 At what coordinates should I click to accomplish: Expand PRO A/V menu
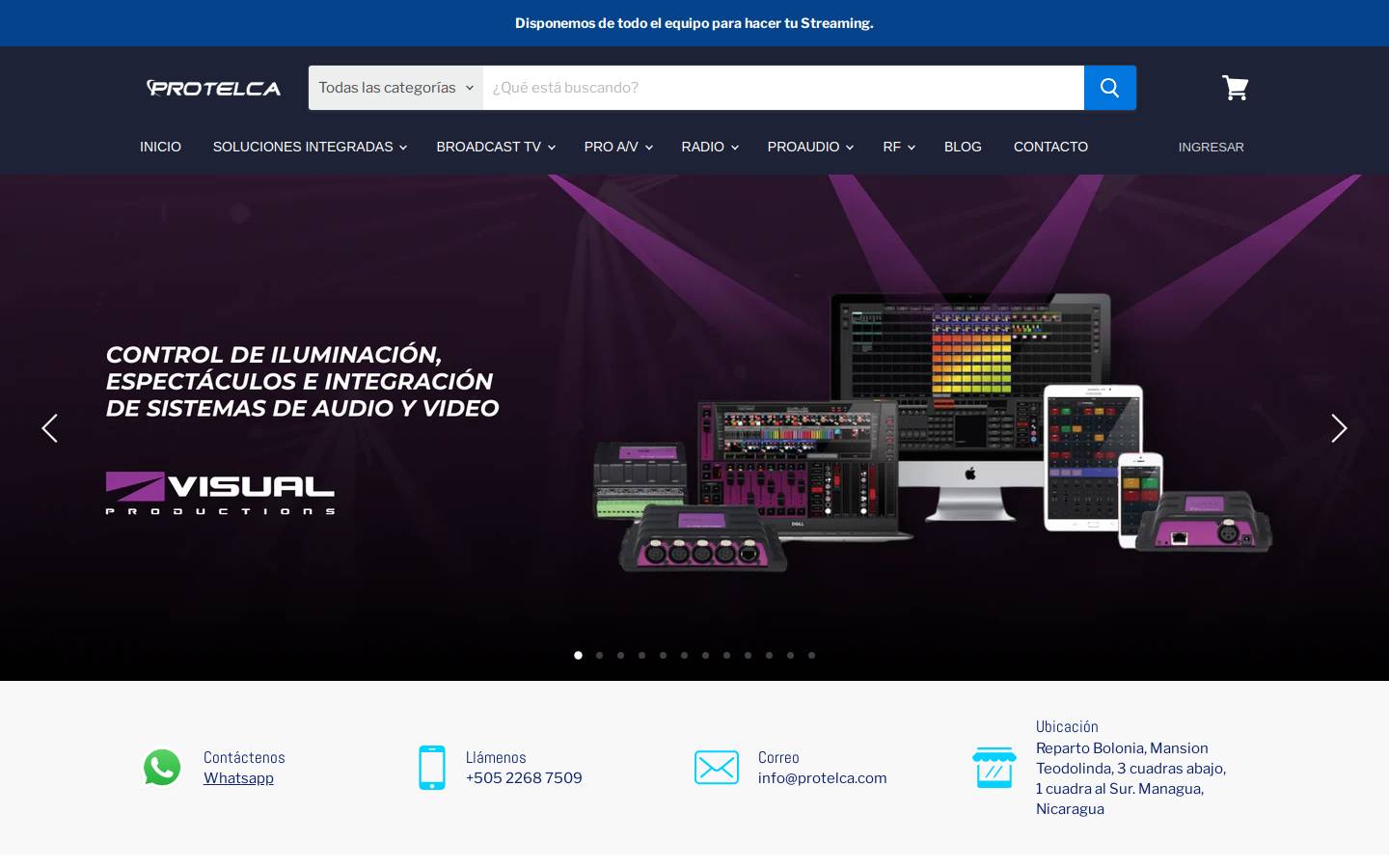[618, 147]
